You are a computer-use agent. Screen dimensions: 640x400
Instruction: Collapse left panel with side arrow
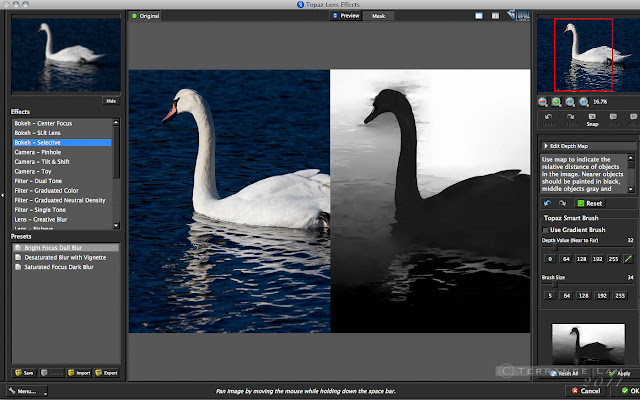point(2,196)
